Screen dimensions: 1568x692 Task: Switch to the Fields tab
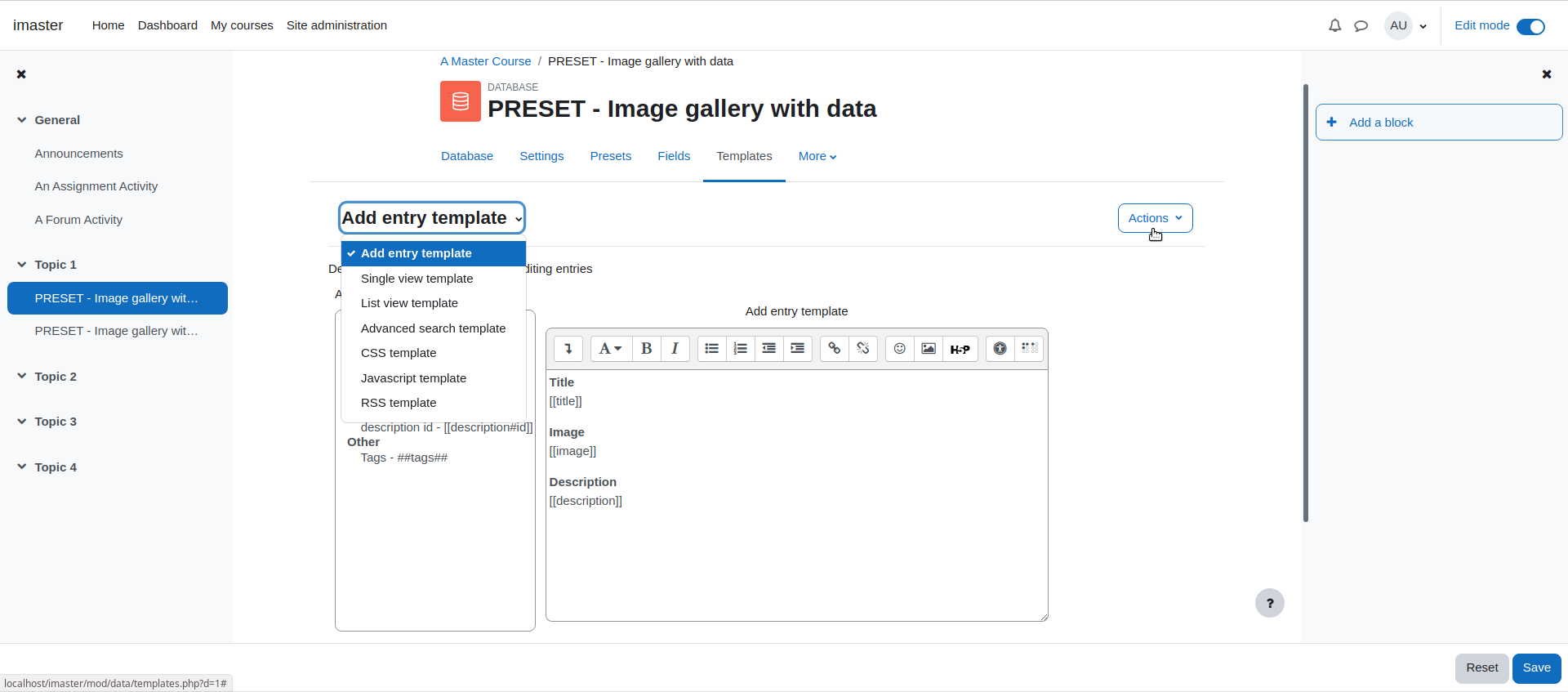[674, 156]
